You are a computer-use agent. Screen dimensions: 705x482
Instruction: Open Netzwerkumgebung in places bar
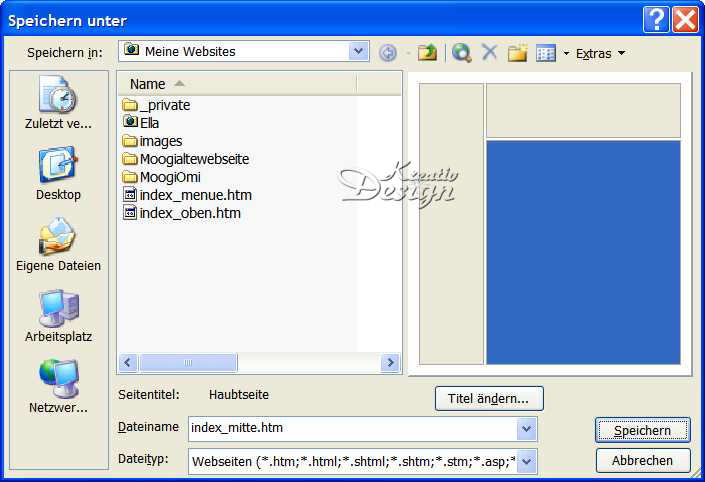pyautogui.click(x=58, y=386)
